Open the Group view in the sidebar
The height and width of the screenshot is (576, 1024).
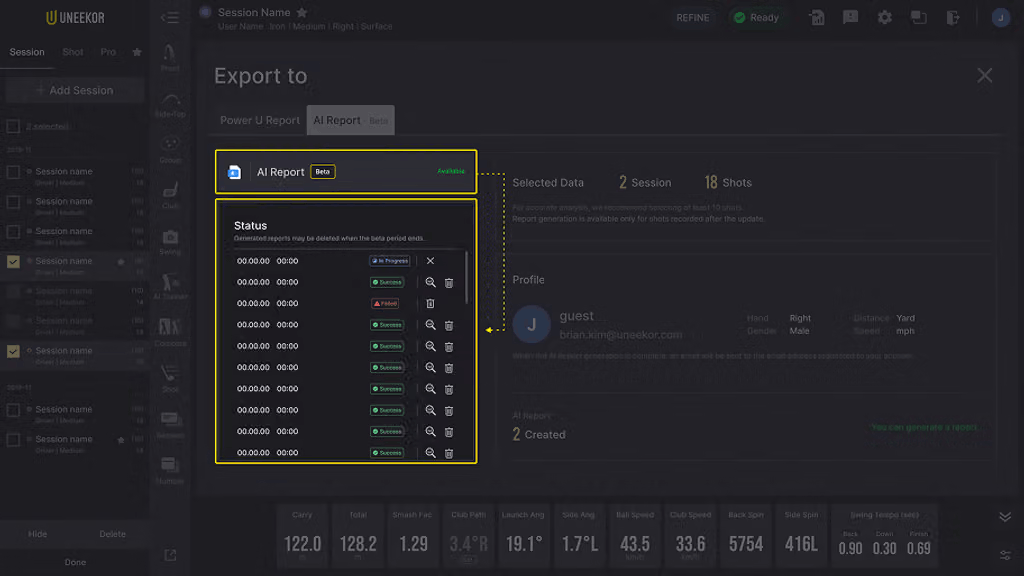click(170, 149)
